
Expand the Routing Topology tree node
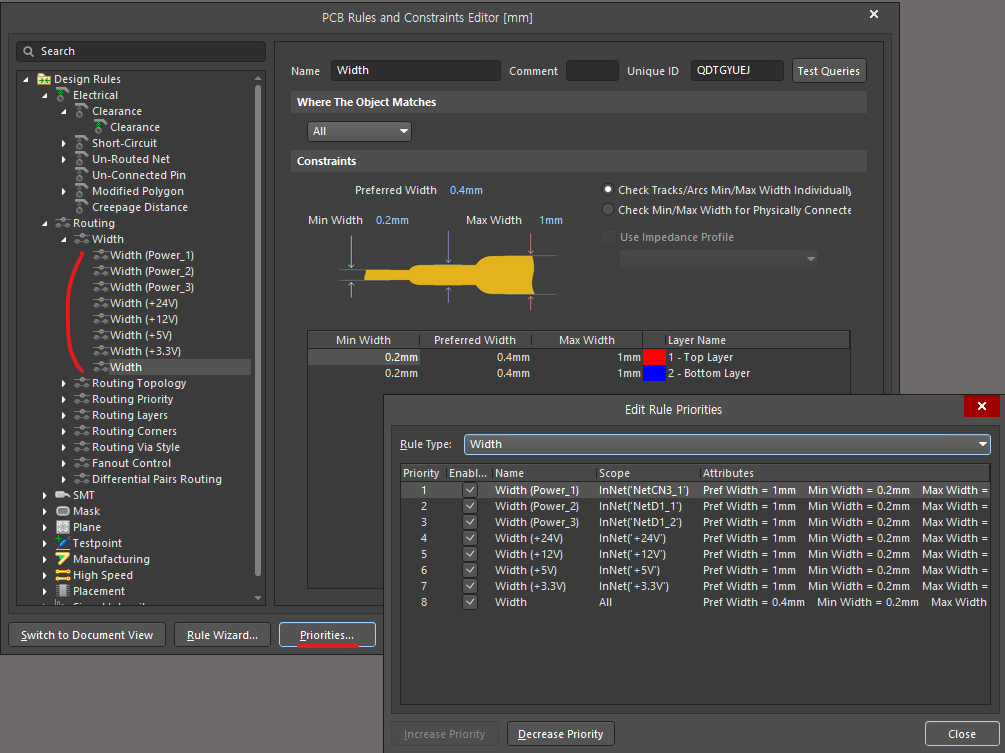tap(65, 383)
